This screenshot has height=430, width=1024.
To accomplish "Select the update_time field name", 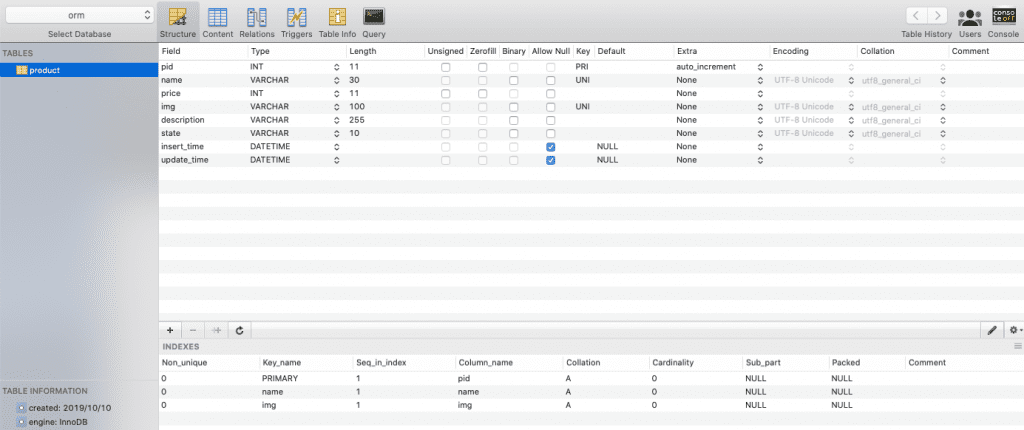I will [185, 160].
